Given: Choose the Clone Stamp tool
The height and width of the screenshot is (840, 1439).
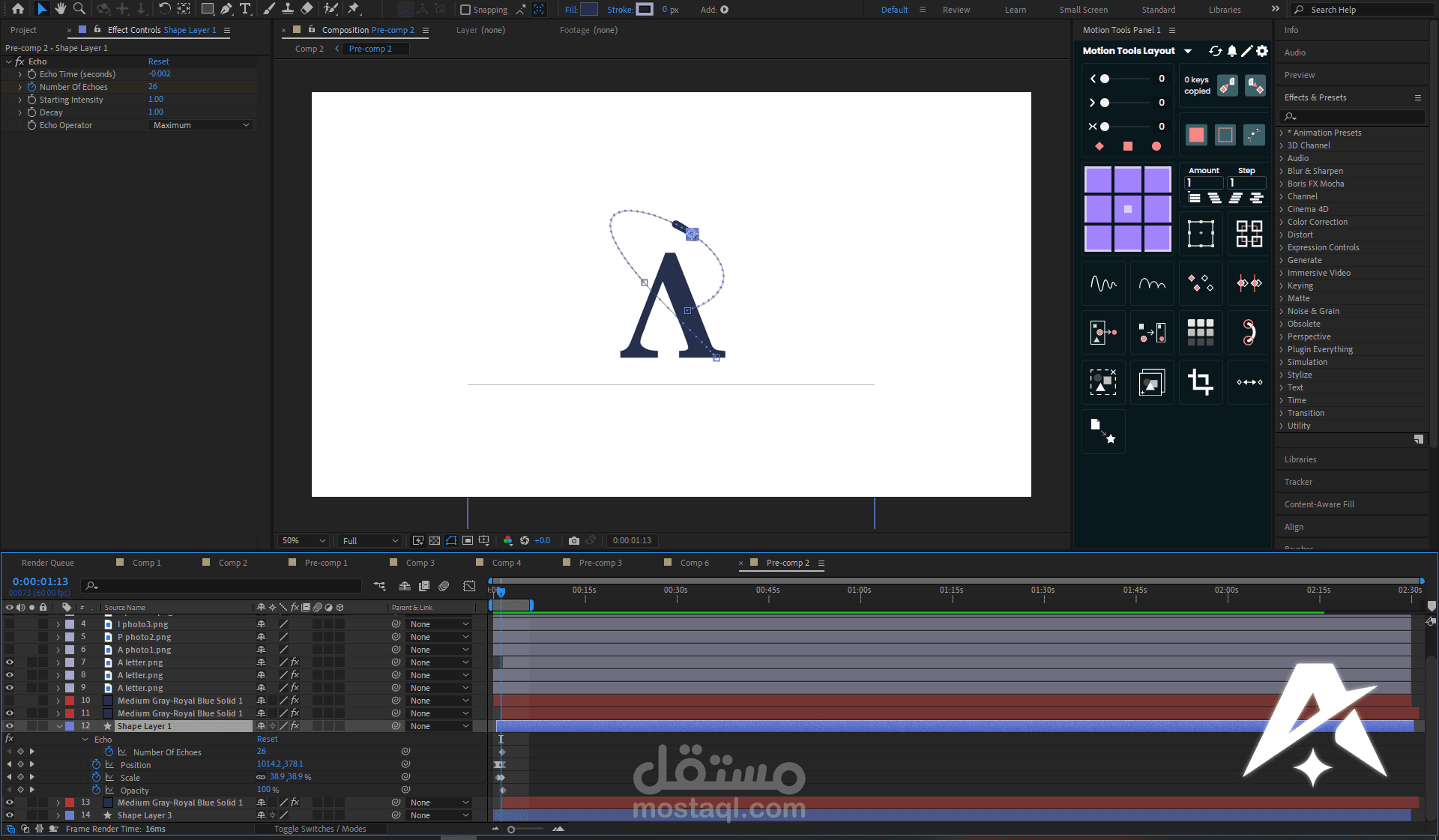Looking at the screenshot, I should (288, 9).
